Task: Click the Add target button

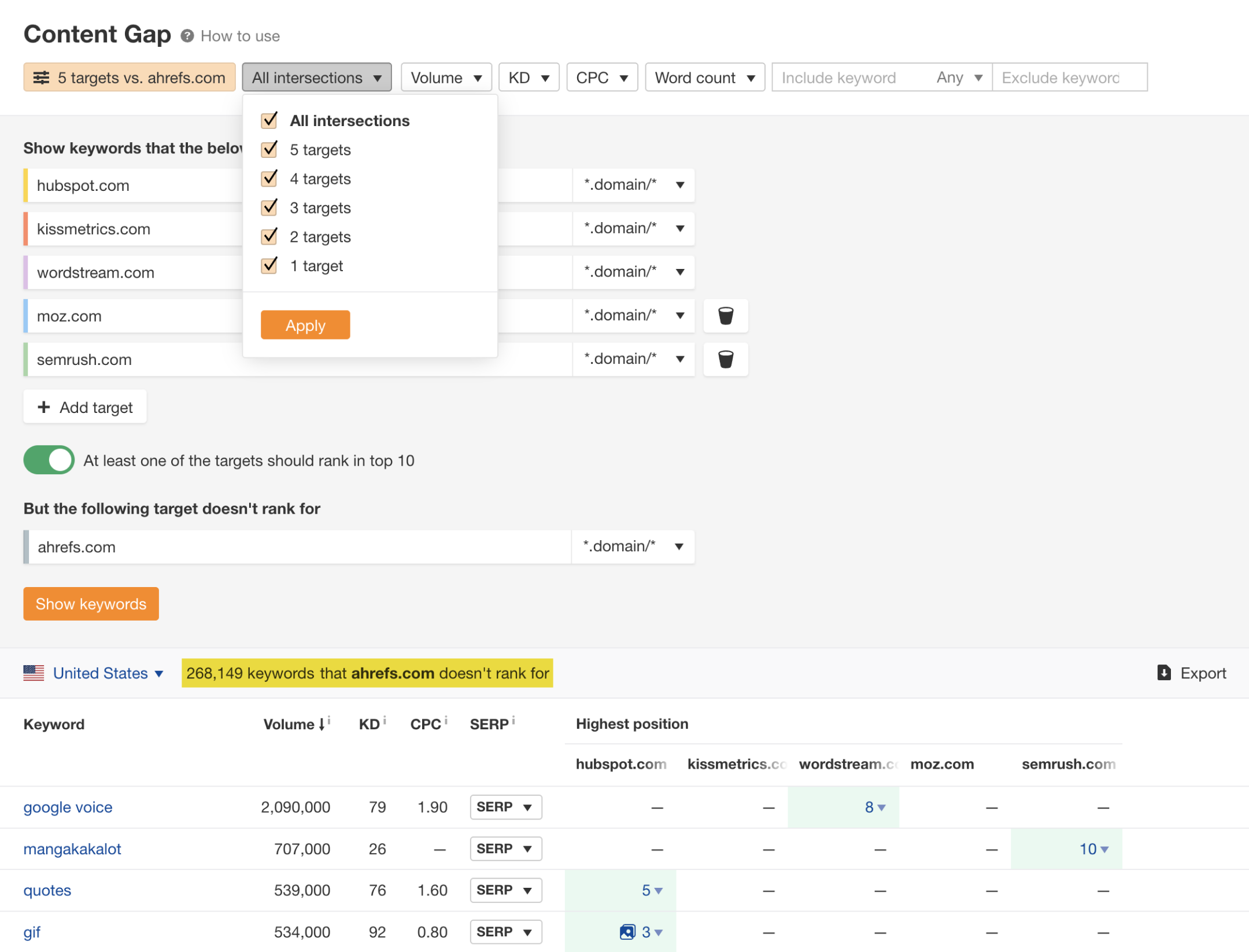Action: point(84,407)
